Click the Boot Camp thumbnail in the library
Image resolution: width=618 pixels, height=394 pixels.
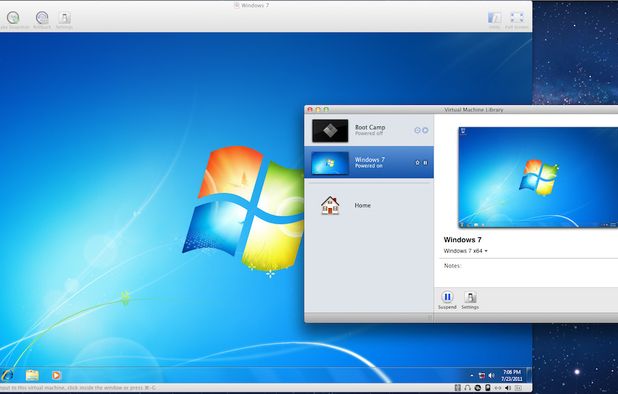[x=330, y=131]
